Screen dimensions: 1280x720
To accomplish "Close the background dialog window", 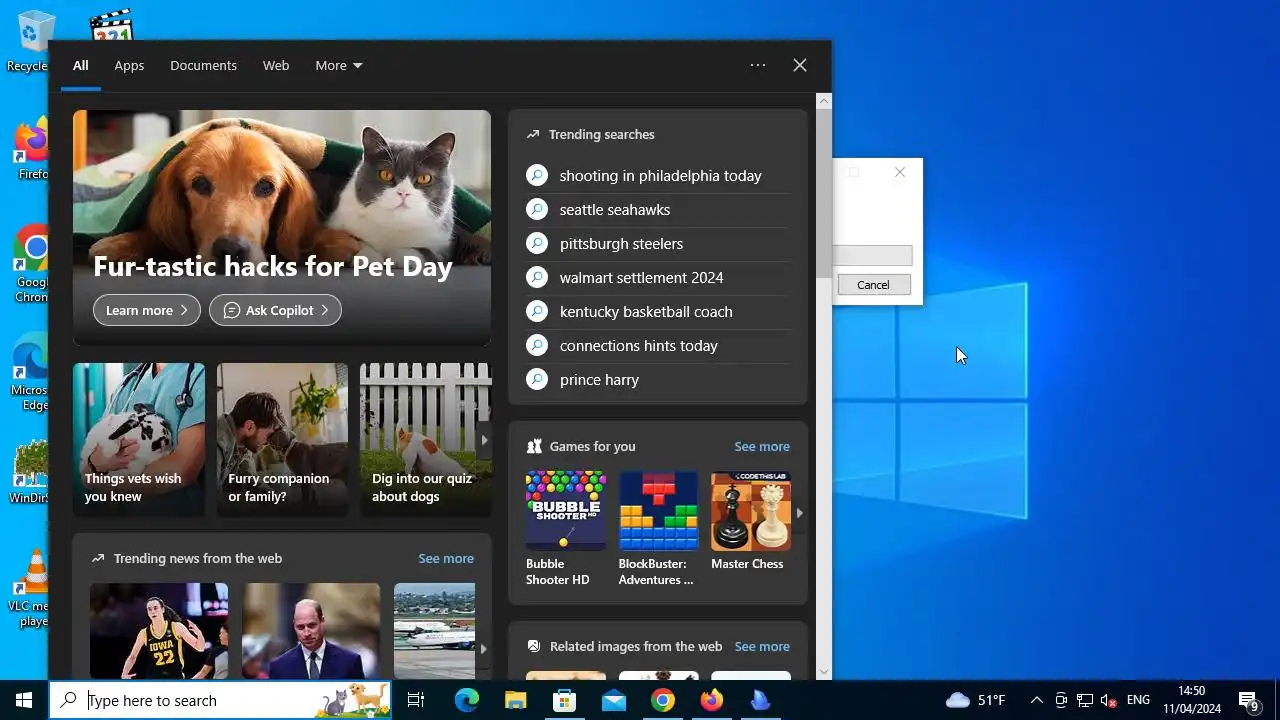I will pos(900,172).
